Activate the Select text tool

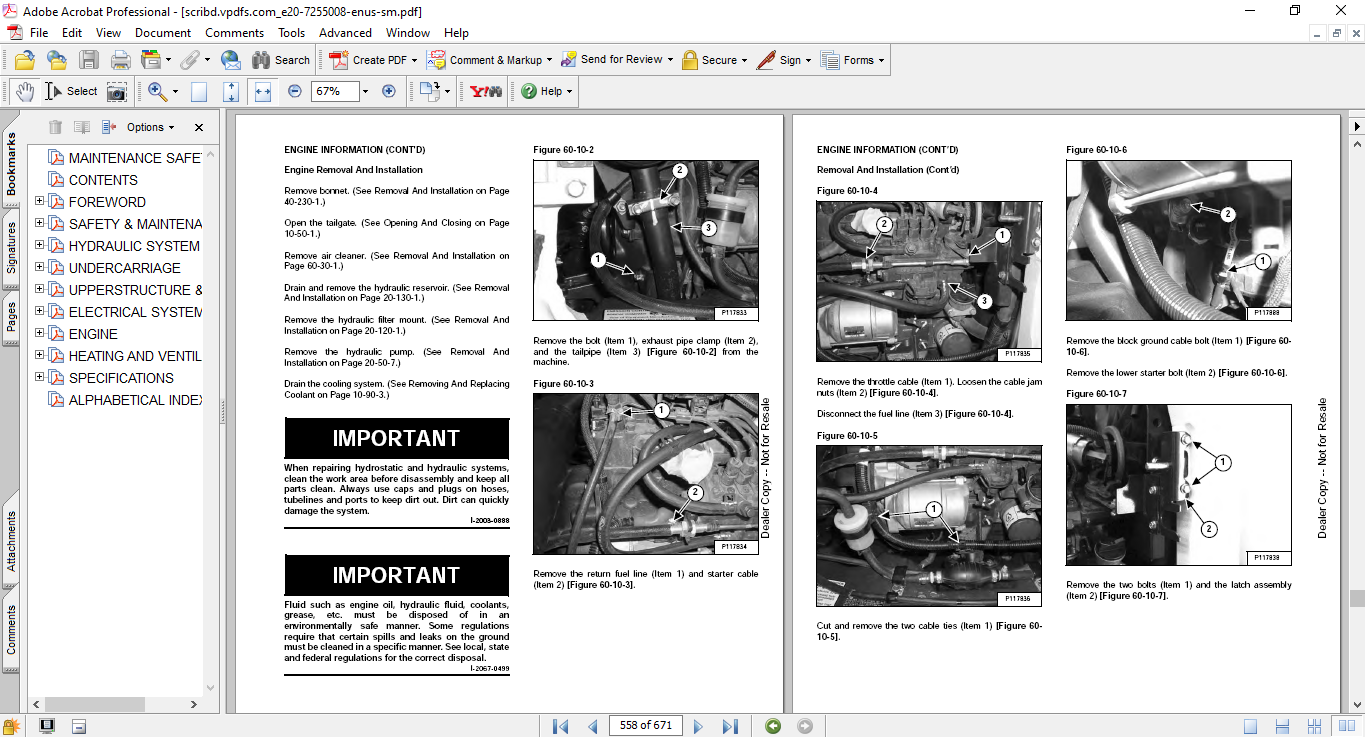tap(71, 91)
